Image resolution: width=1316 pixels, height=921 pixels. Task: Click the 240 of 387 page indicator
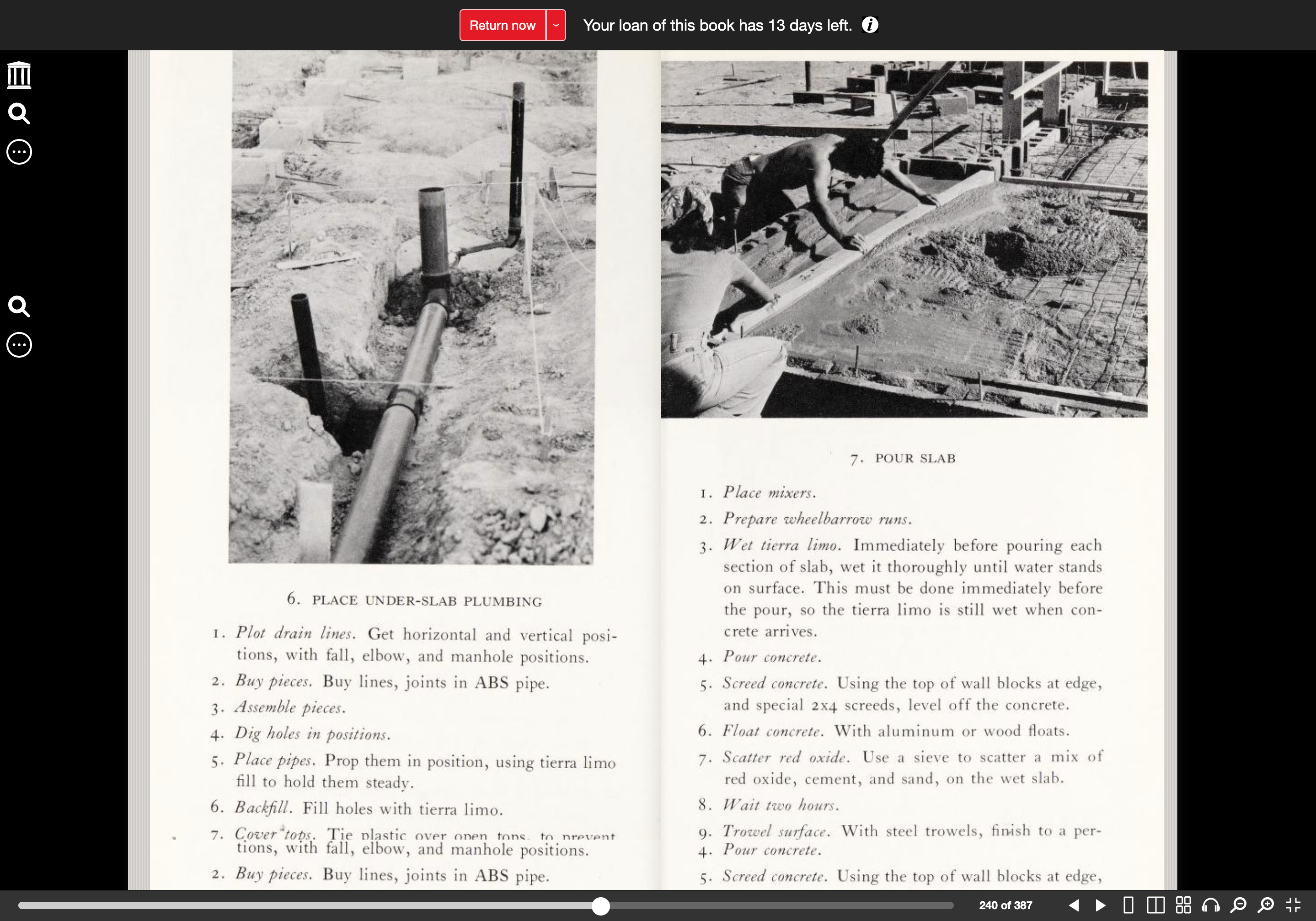[1006, 905]
